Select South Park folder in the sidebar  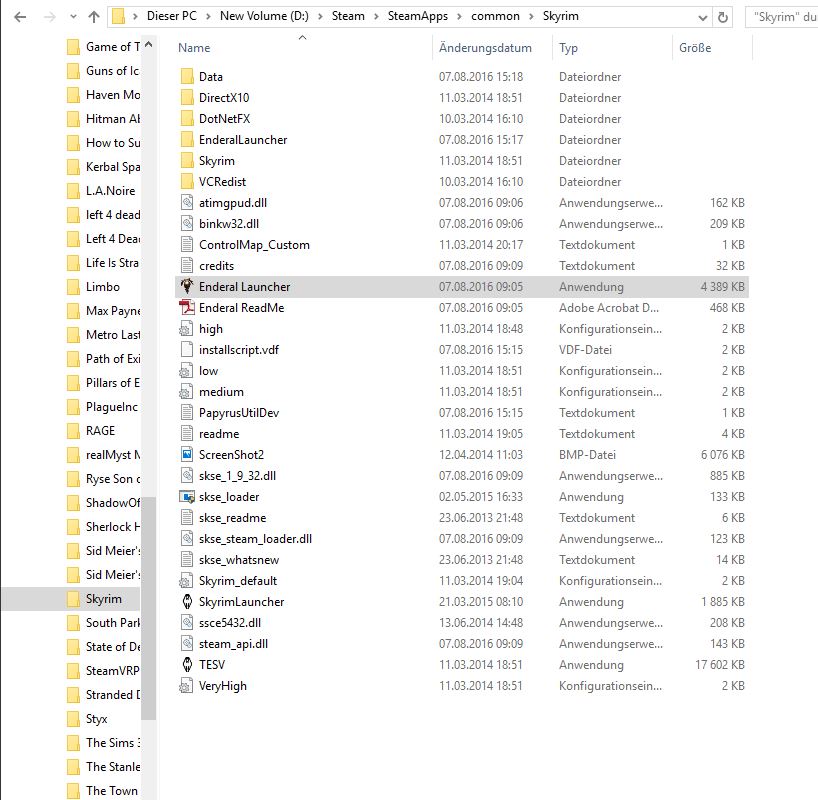click(112, 623)
